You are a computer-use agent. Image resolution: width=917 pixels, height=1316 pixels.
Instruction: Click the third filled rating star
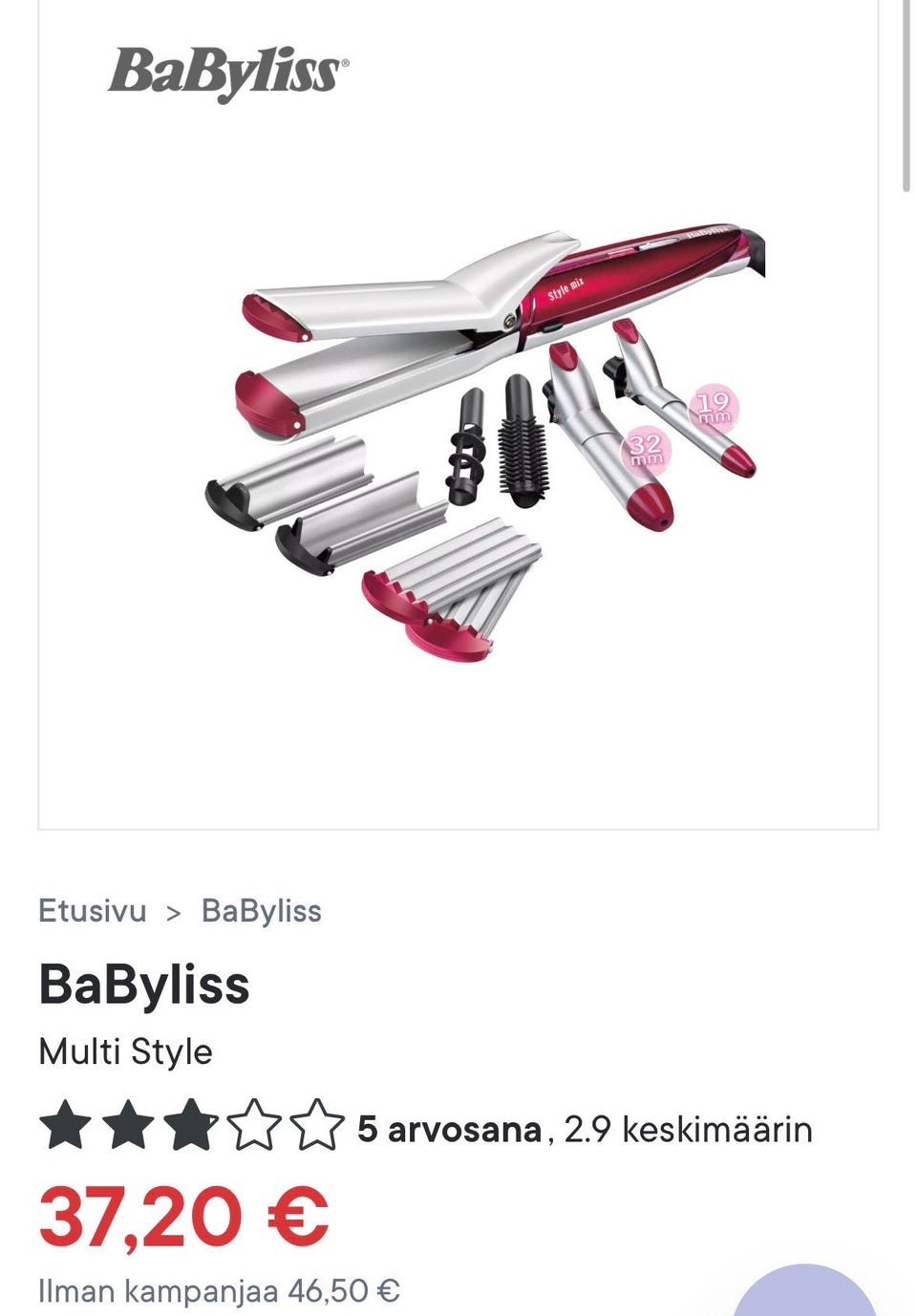(192, 1125)
